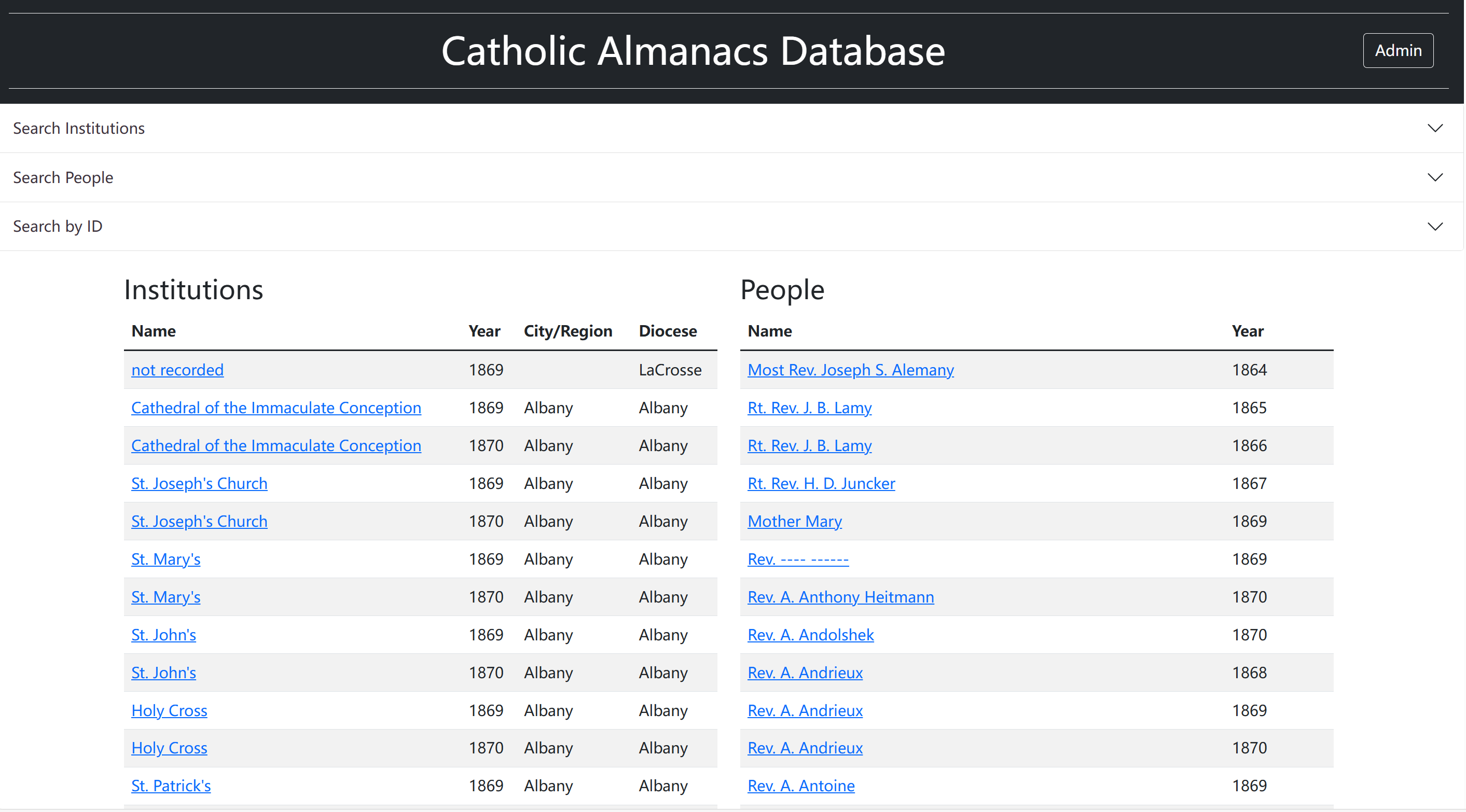
Task: Select year 1869 in Mother Mary row
Action: (1249, 521)
